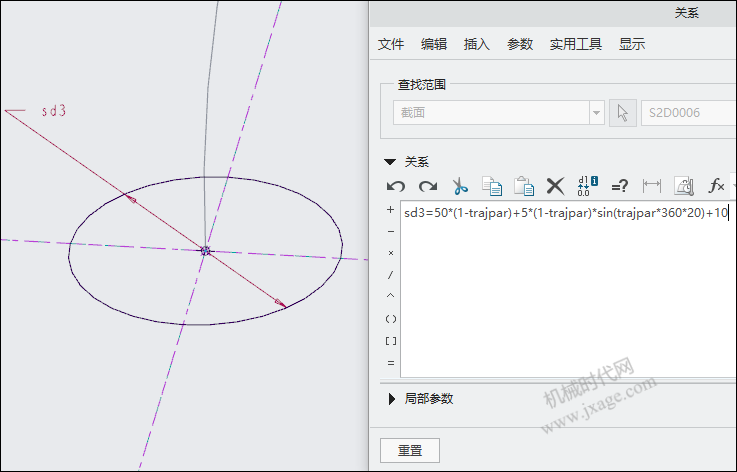Image resolution: width=737 pixels, height=472 pixels.
Task: Collapse the 关系 section triangle
Action: 390,162
